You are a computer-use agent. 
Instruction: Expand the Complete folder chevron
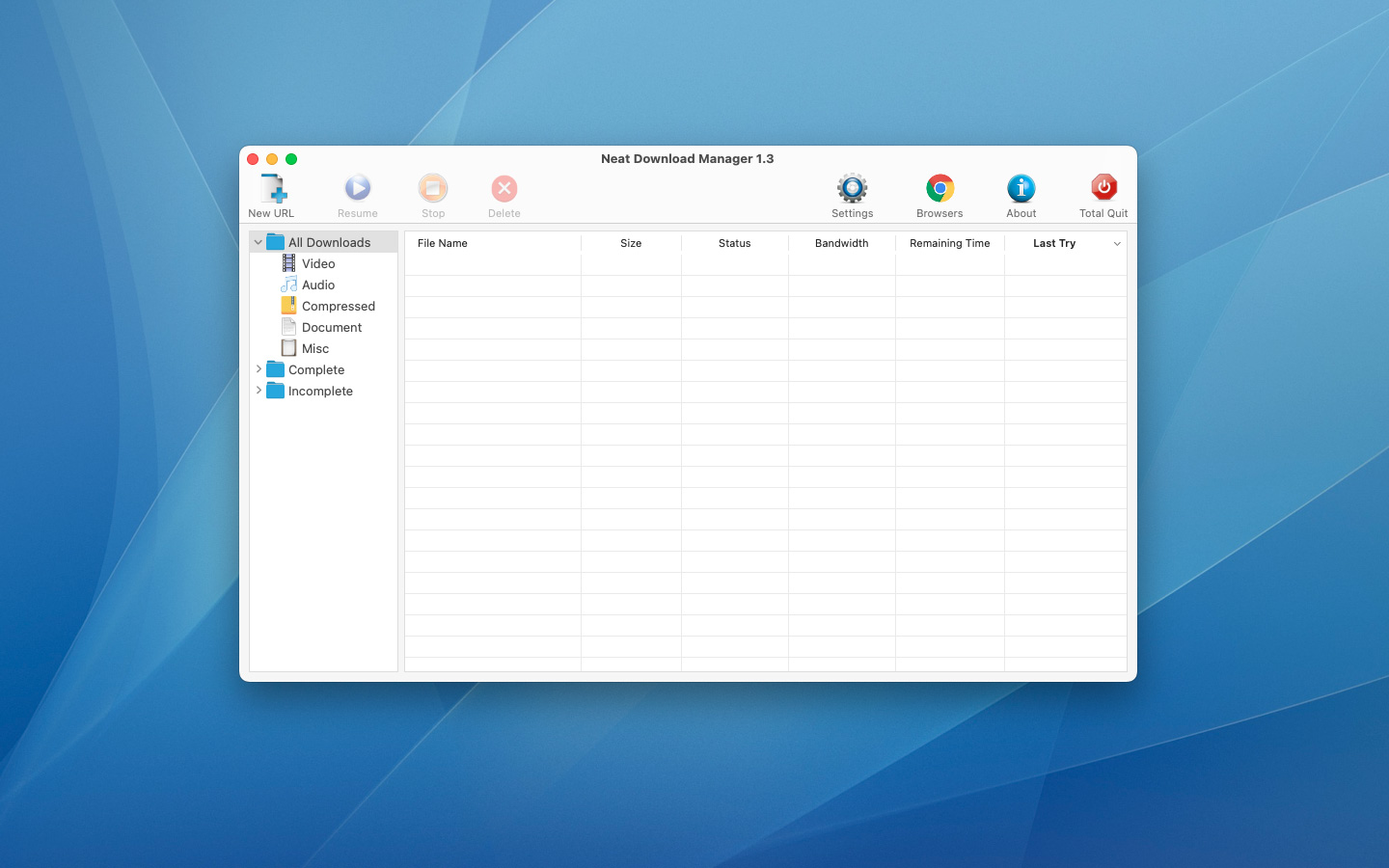tap(259, 369)
